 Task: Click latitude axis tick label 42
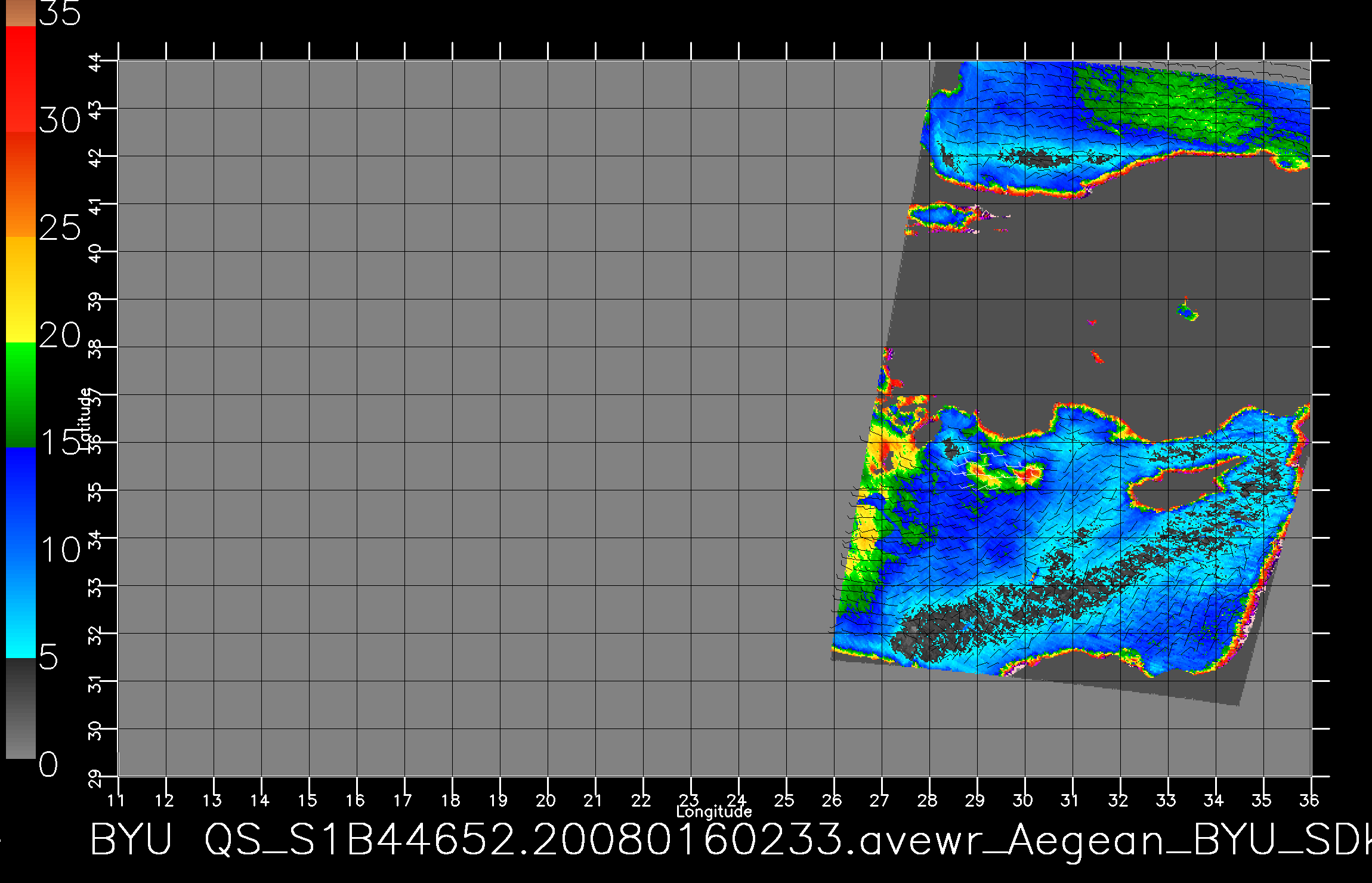tap(95, 157)
